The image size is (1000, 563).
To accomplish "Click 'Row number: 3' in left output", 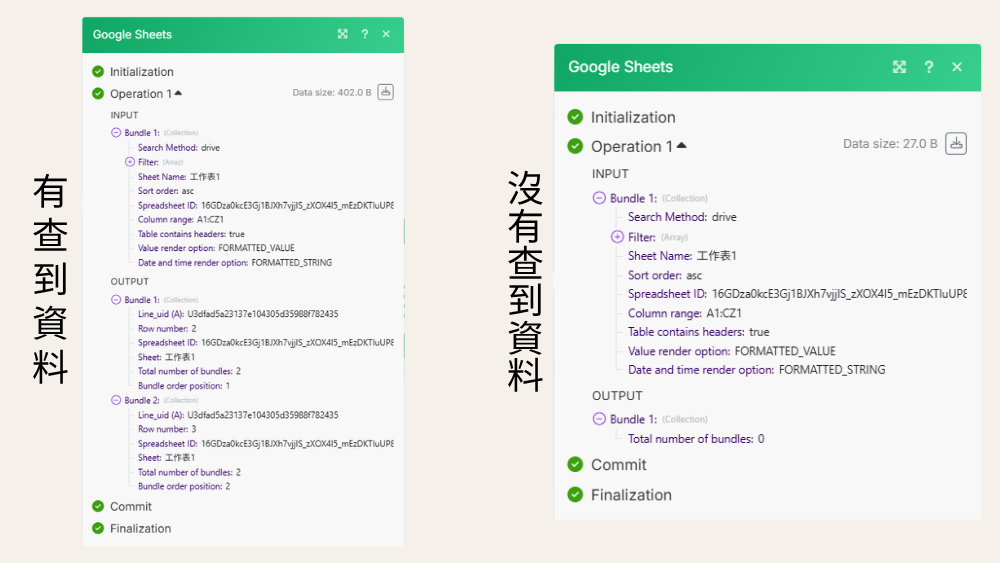I will (x=167, y=429).
